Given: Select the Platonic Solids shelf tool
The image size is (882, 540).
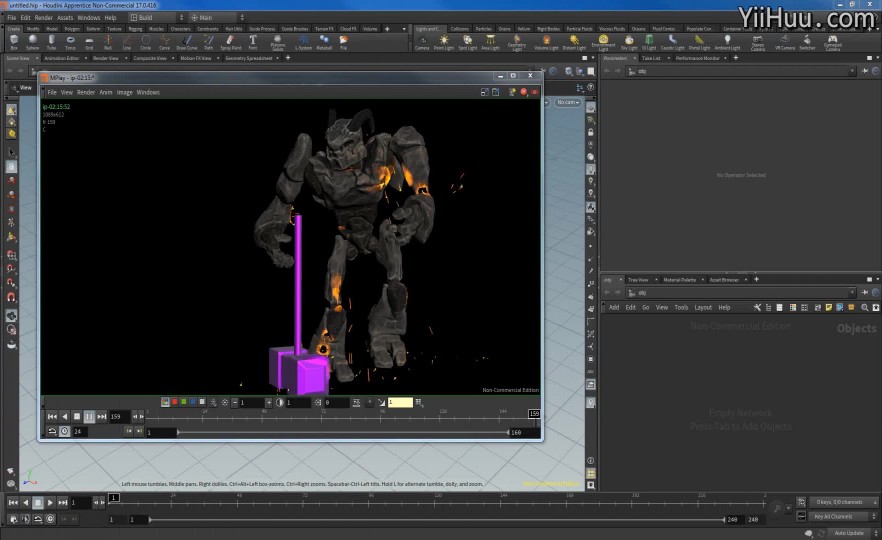Looking at the screenshot, I should click(x=278, y=43).
